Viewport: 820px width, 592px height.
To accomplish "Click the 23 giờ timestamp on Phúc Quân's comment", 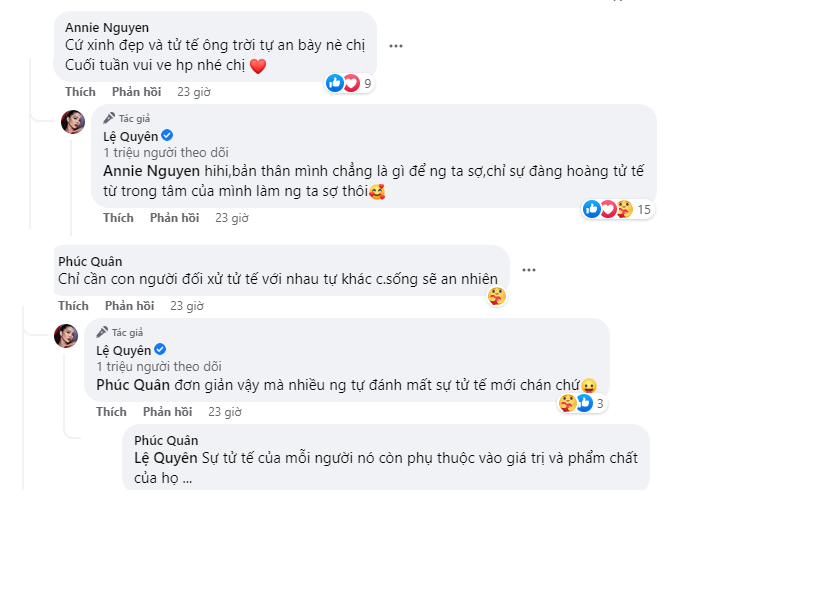I will click(x=188, y=306).
